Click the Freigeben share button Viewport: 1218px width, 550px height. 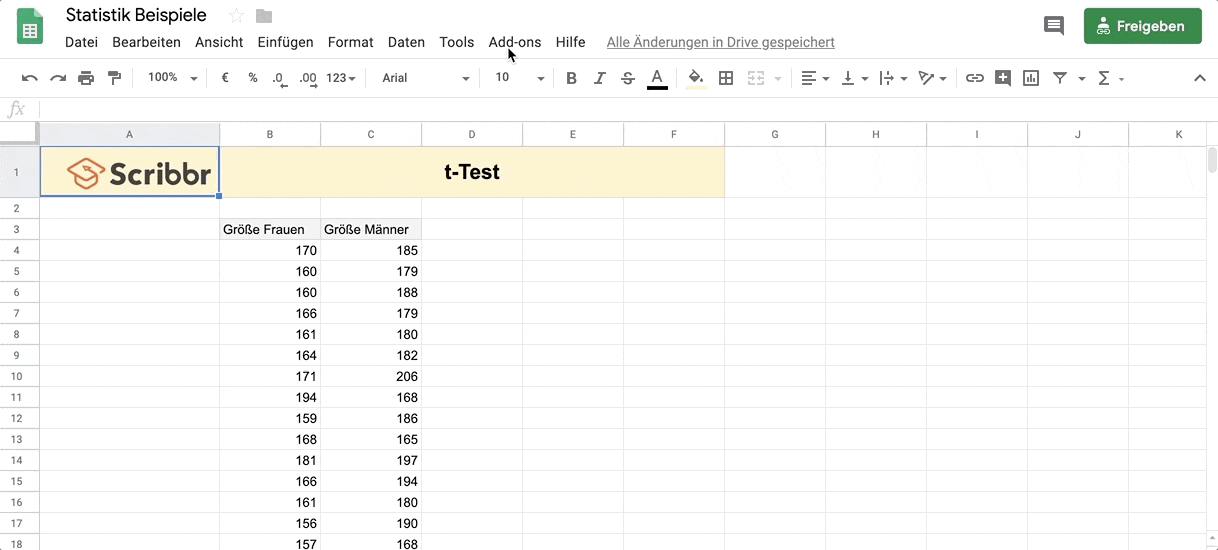point(1142,27)
